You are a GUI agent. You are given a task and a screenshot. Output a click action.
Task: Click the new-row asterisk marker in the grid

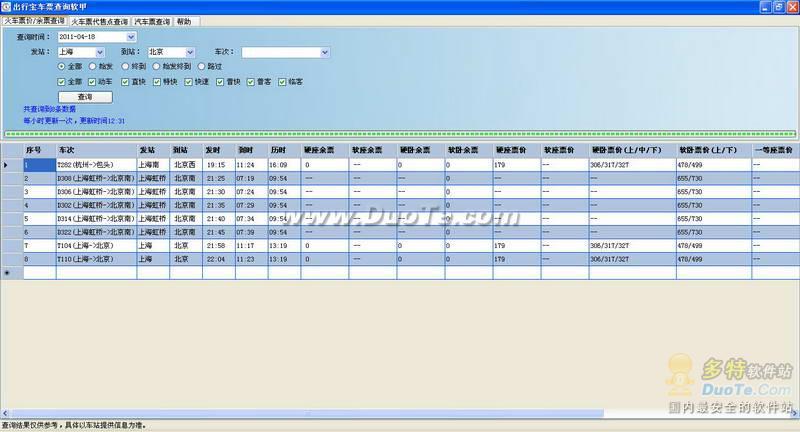coord(7,272)
